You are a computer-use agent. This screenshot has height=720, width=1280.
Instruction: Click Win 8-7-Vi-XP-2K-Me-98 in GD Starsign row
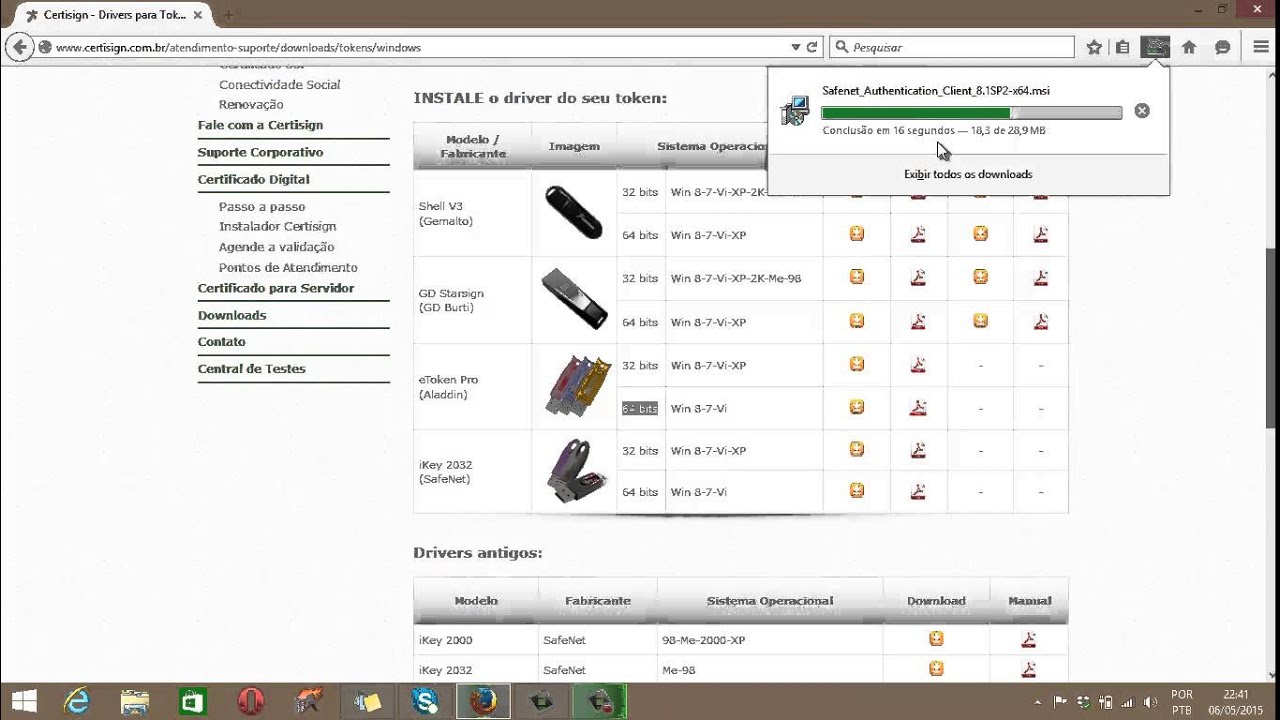click(x=736, y=278)
